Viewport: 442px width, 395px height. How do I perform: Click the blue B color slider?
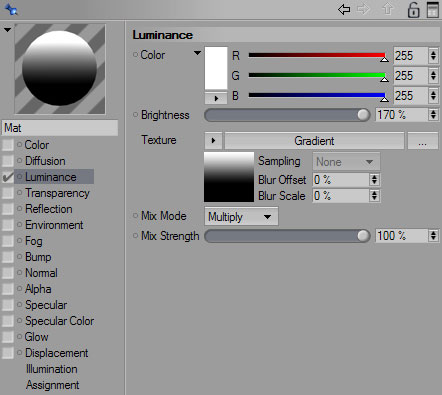(x=318, y=96)
